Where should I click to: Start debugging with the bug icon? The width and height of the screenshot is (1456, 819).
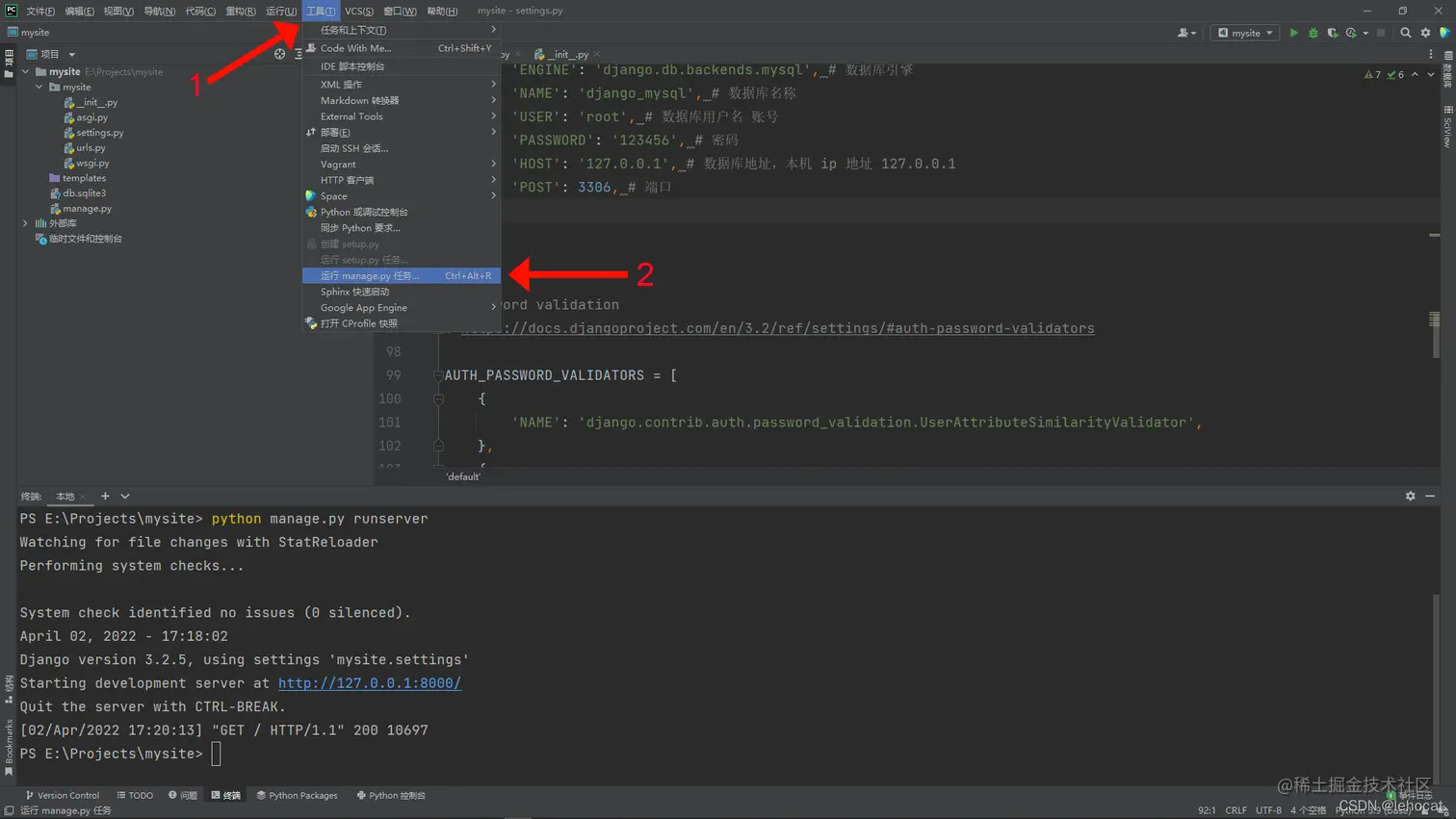tap(1313, 32)
